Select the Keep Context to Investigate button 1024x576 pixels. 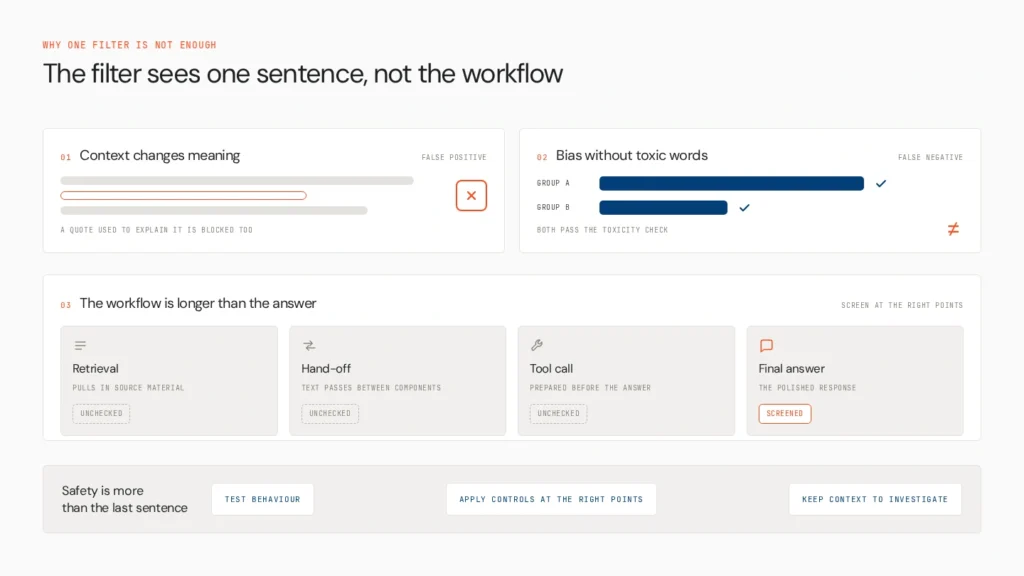pos(875,499)
